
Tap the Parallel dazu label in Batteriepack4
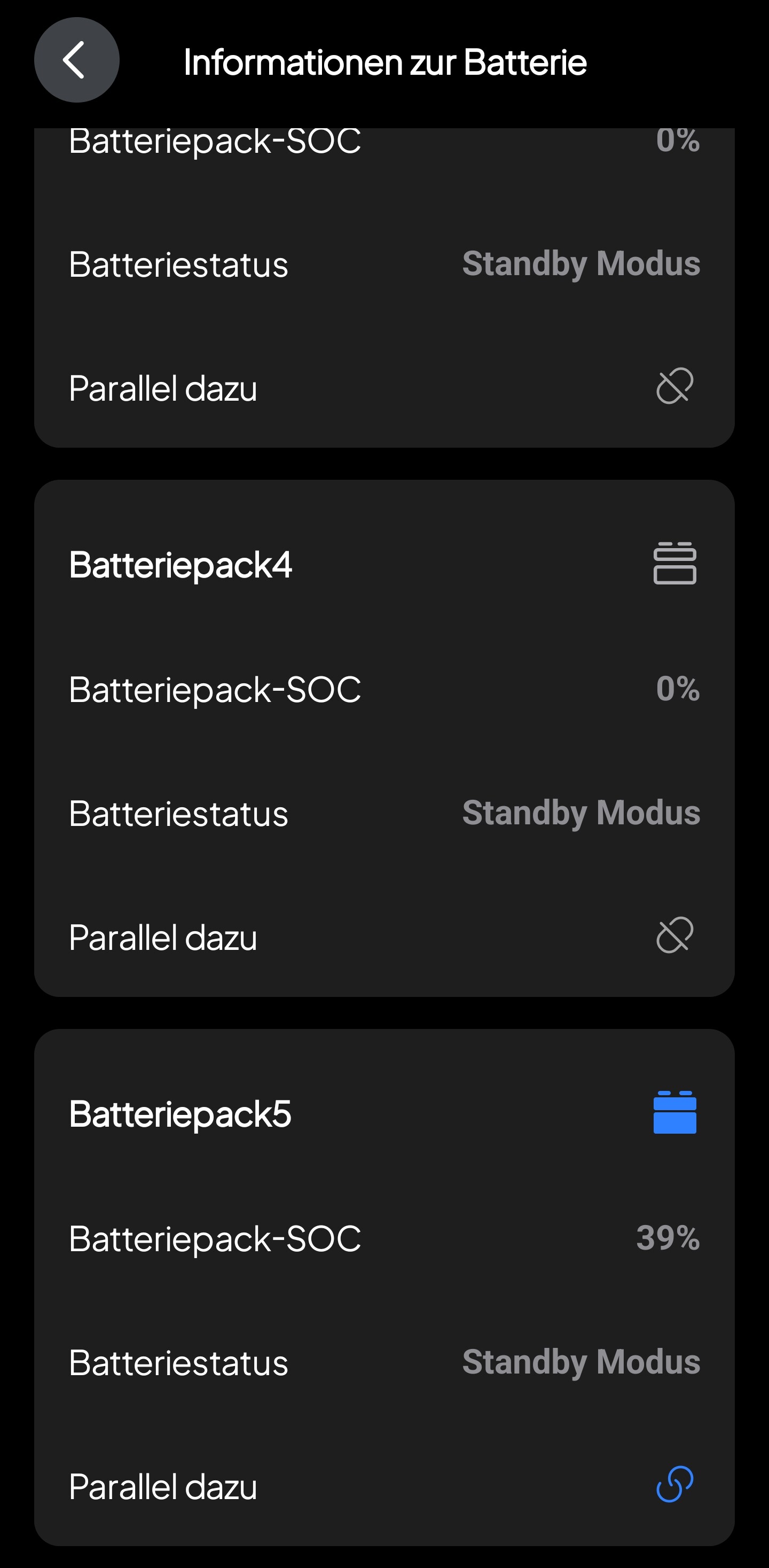[x=163, y=938]
